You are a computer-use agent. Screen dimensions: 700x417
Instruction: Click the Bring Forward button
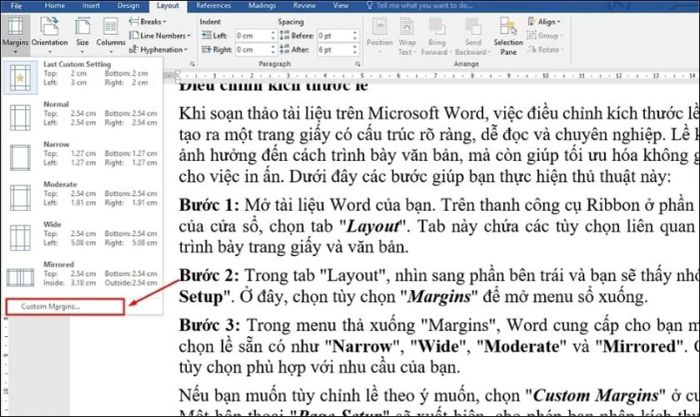[436, 36]
